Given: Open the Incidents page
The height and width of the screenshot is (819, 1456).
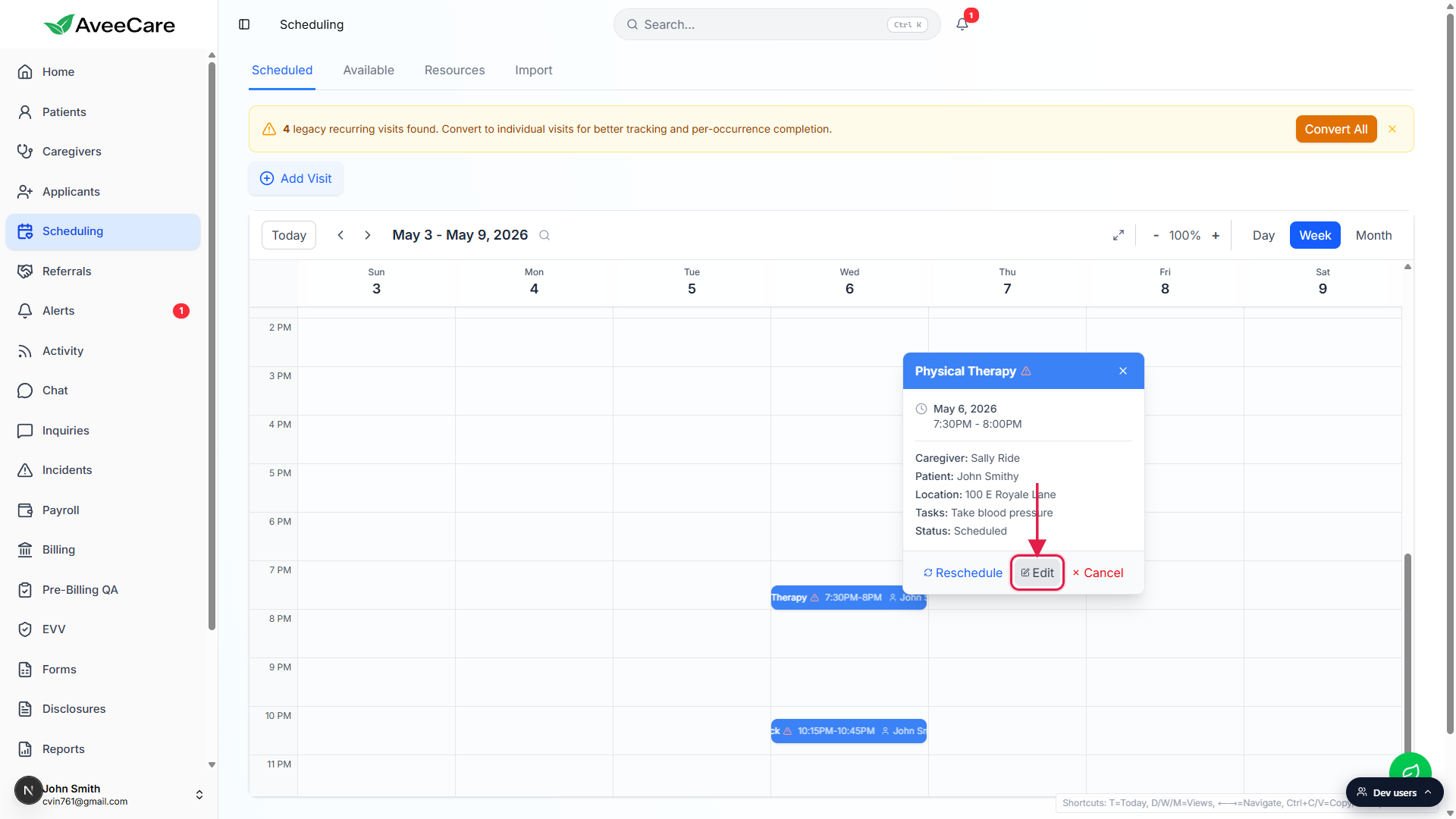Looking at the screenshot, I should pyautogui.click(x=103, y=470).
